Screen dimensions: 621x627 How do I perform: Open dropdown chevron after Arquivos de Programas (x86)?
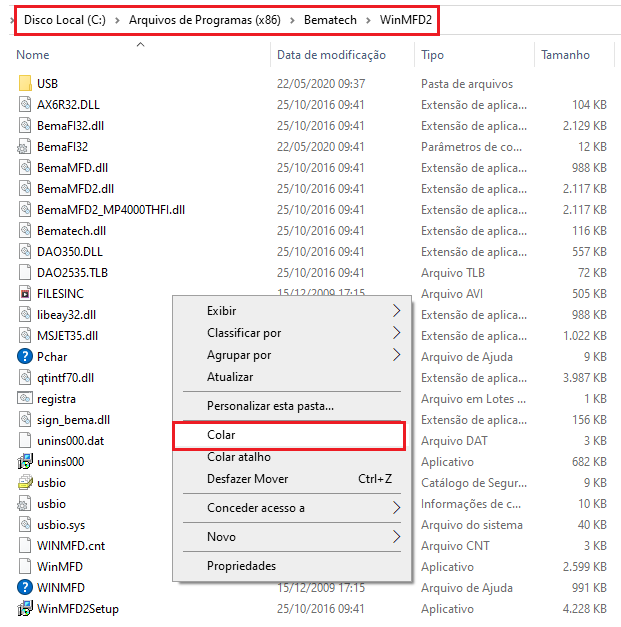292,20
